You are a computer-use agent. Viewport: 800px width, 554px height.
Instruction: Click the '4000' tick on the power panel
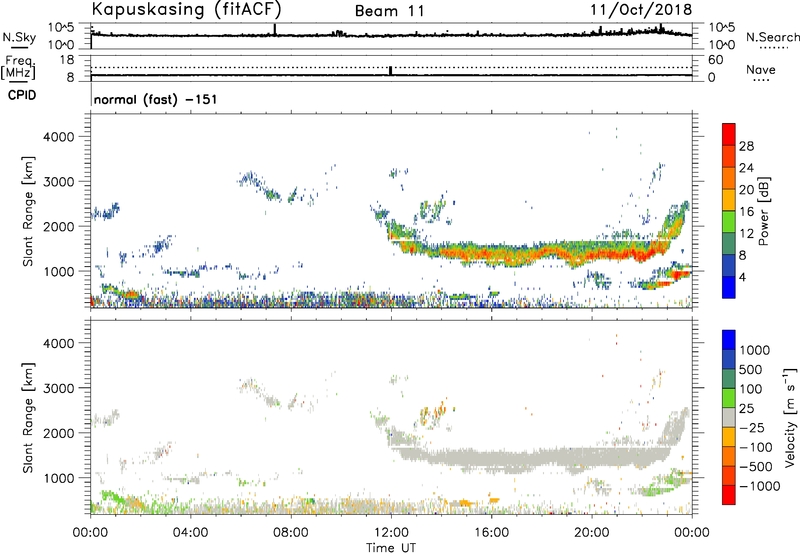pyautogui.click(x=58, y=137)
